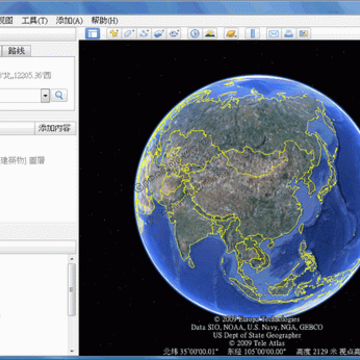
Task: Open the 帮助(H) menu
Action: coord(105,21)
